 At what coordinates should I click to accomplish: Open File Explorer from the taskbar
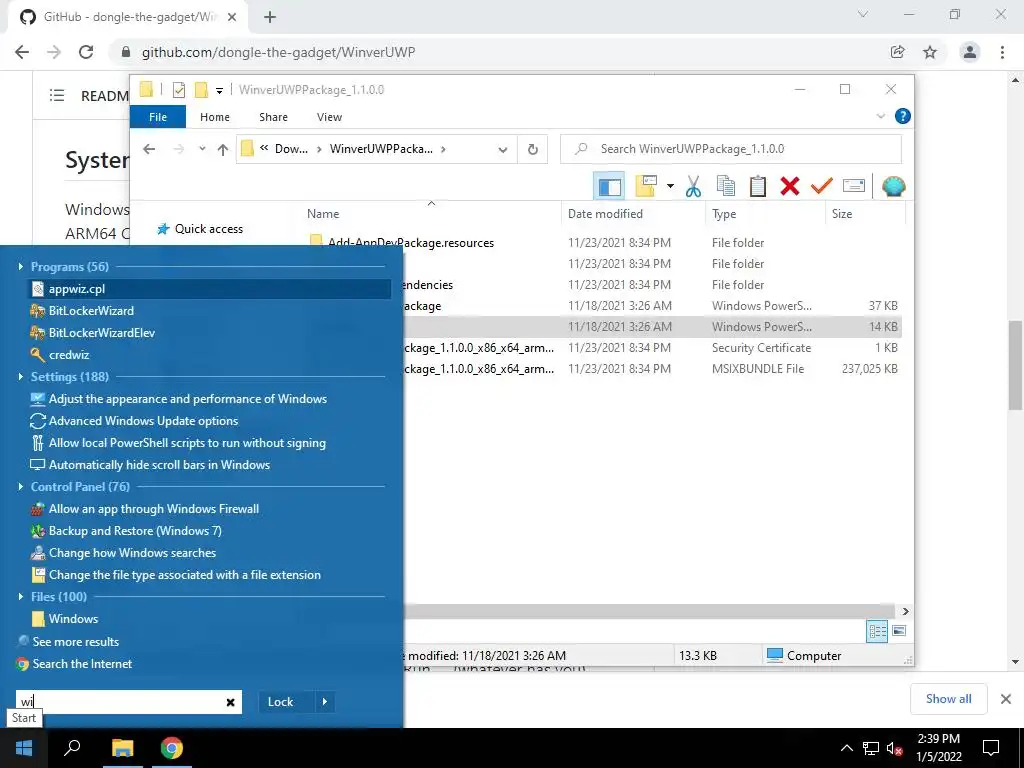point(122,748)
